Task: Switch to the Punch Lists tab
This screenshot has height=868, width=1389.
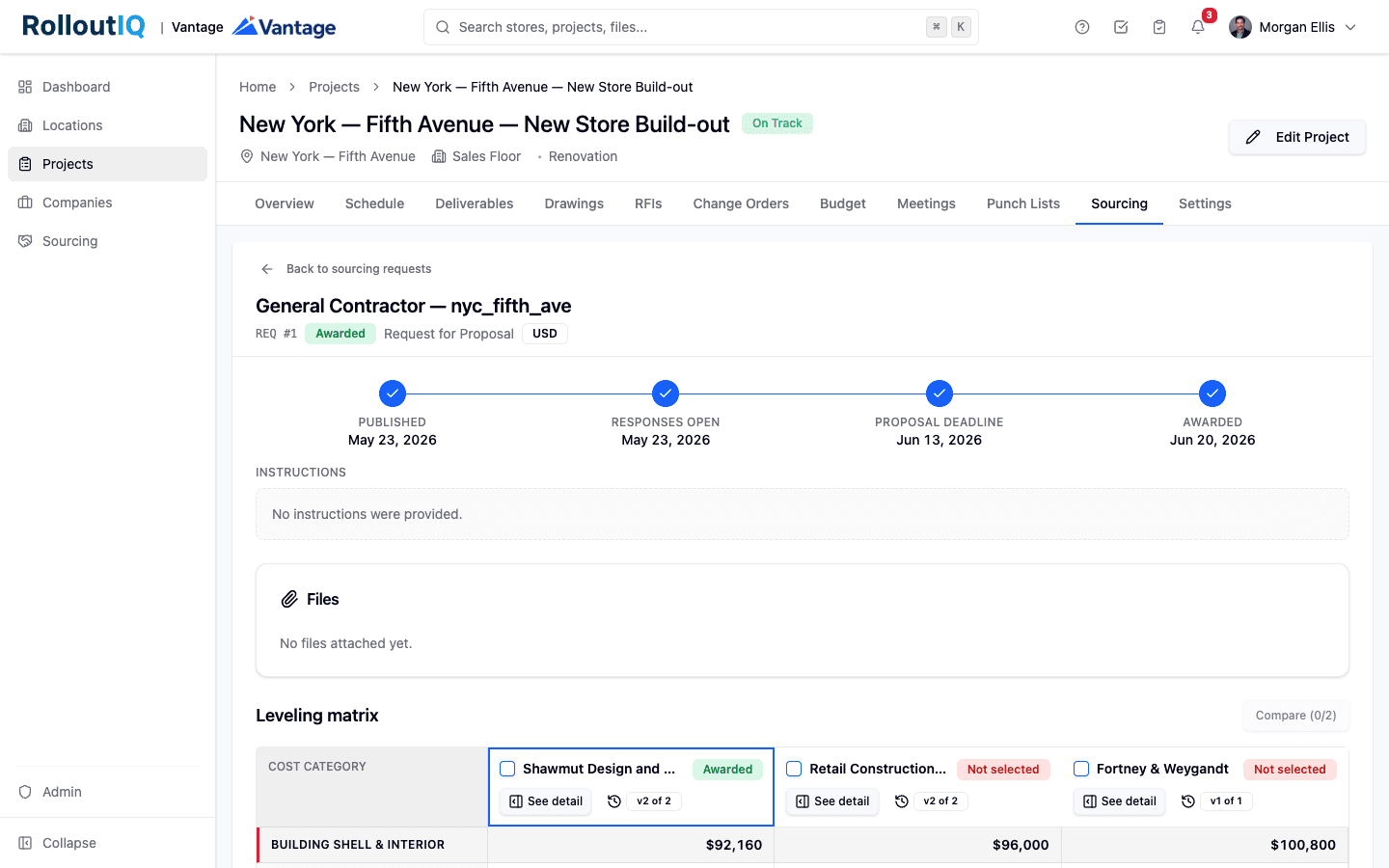Action: pyautogui.click(x=1023, y=203)
